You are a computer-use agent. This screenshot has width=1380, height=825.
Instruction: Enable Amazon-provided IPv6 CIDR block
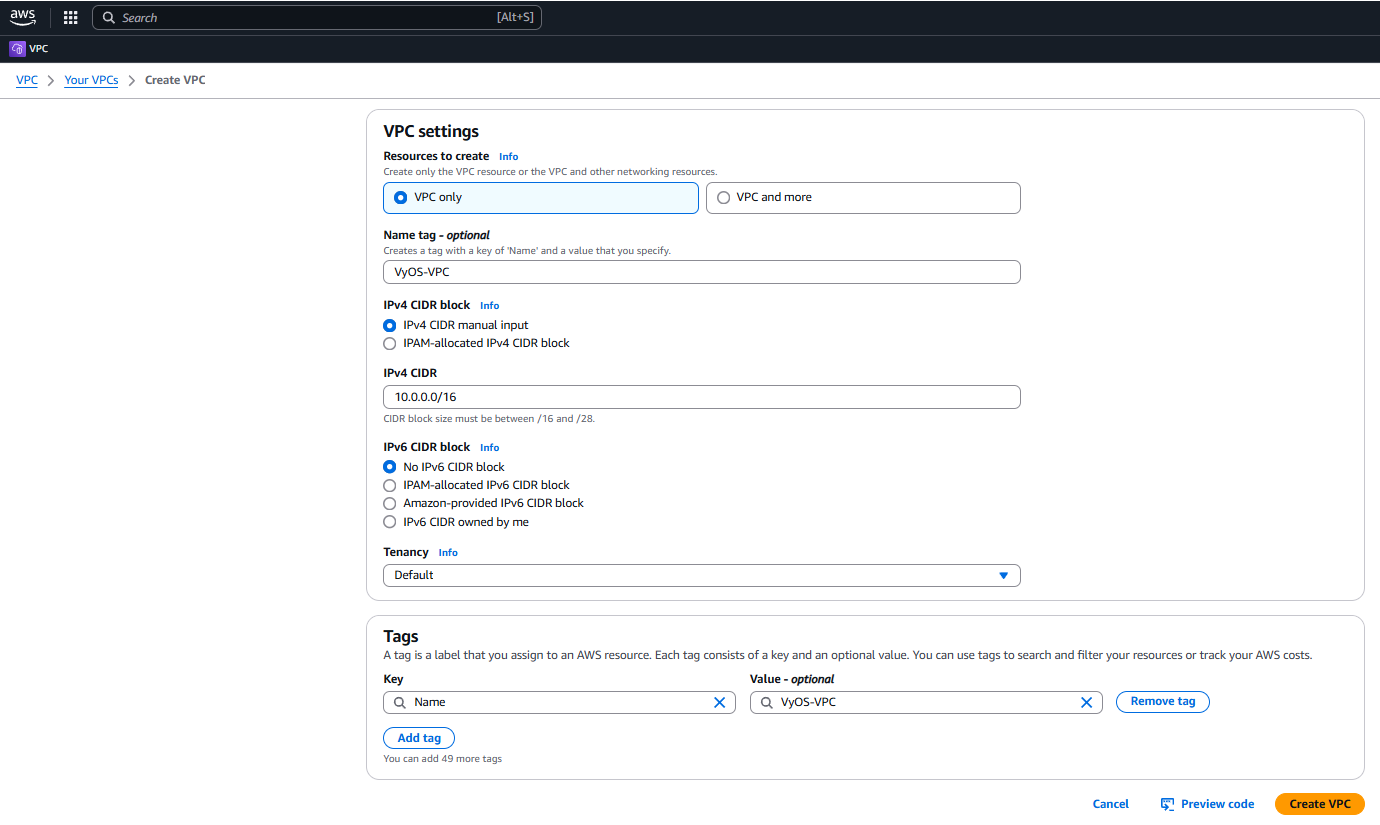coord(390,504)
